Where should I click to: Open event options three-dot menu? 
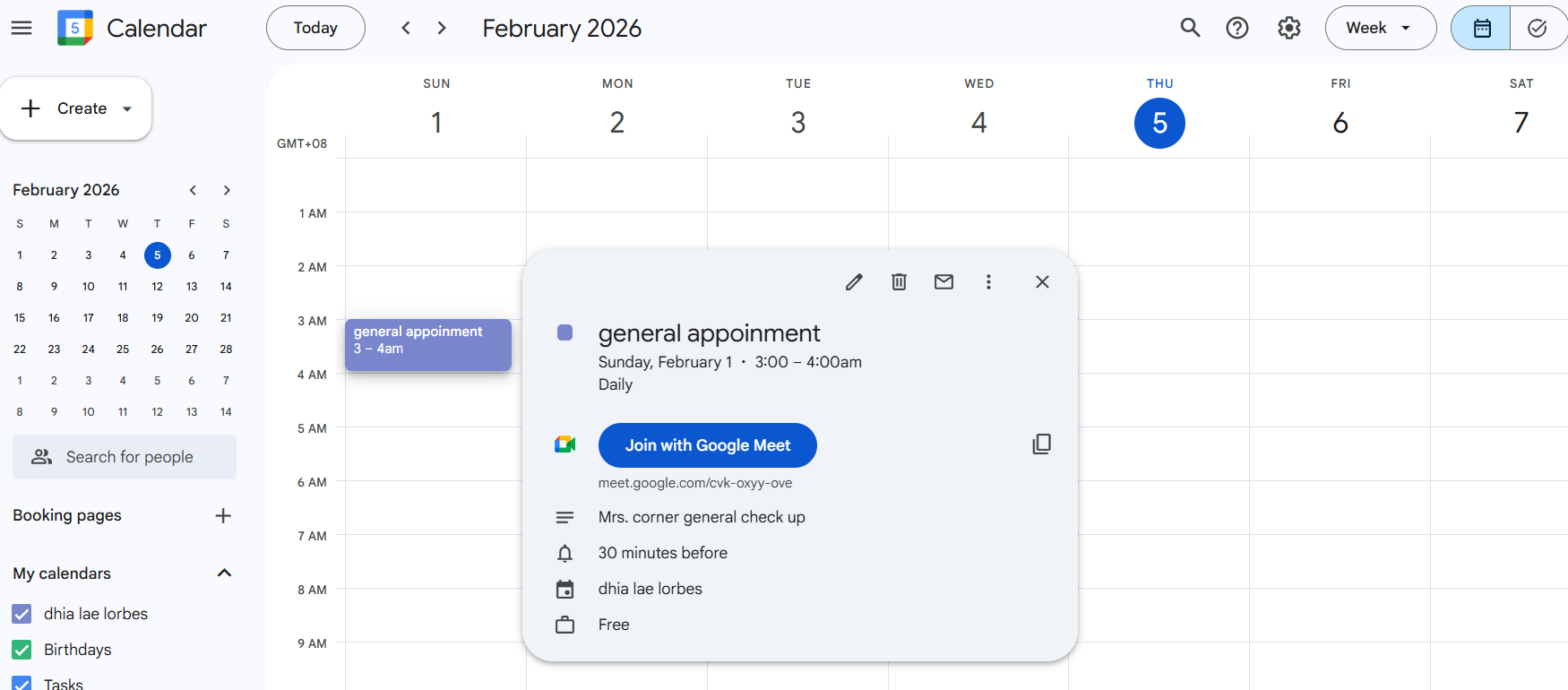click(x=988, y=282)
